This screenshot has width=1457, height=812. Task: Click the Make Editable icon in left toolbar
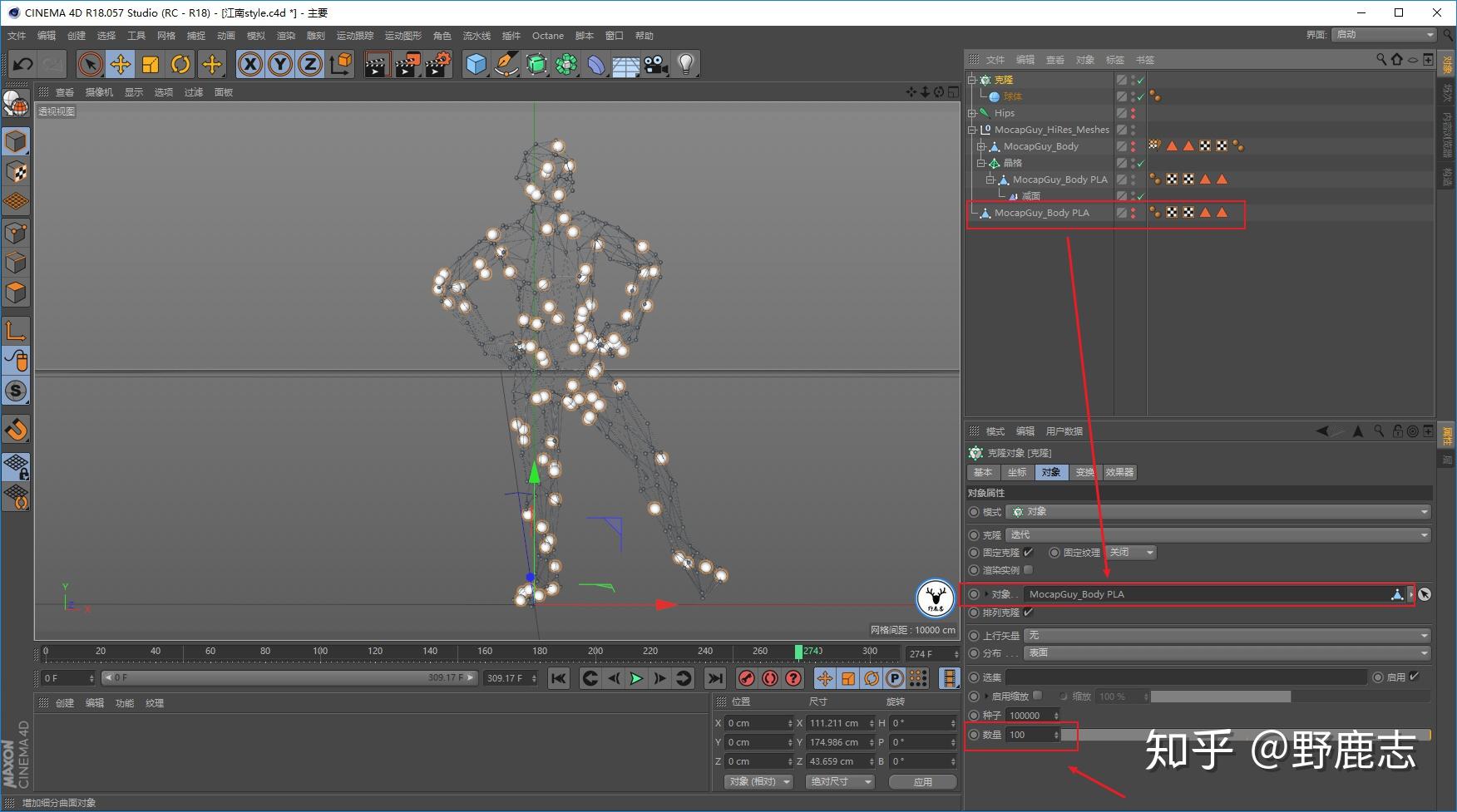click(x=16, y=104)
